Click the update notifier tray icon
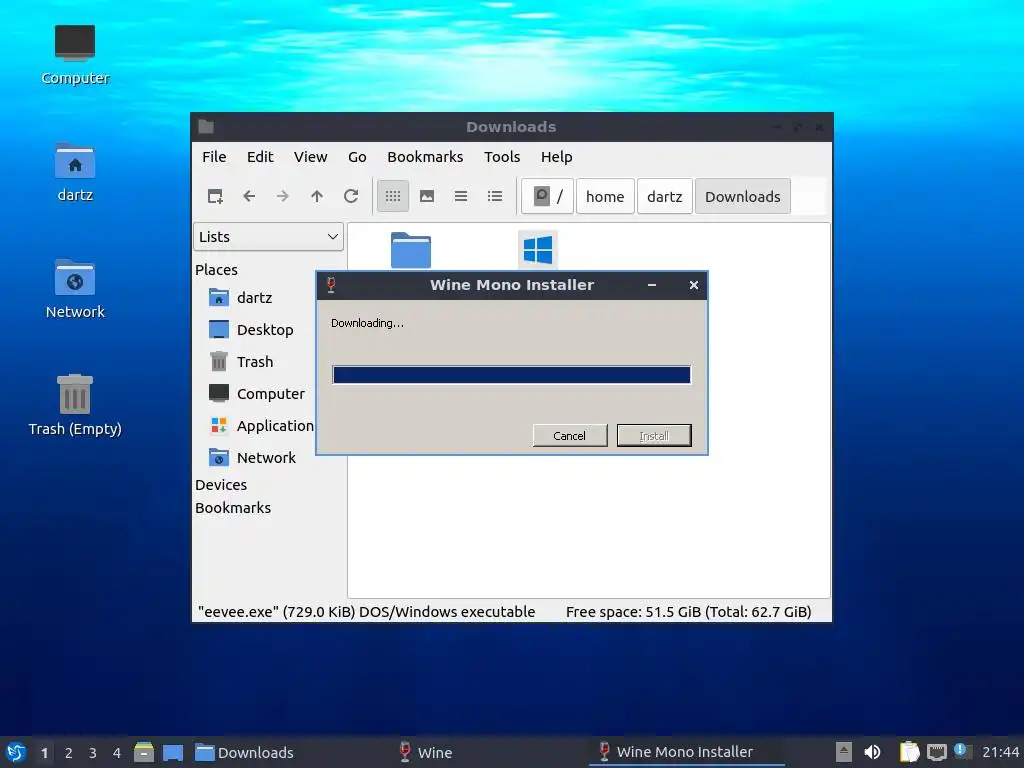1024x768 pixels. (x=963, y=751)
